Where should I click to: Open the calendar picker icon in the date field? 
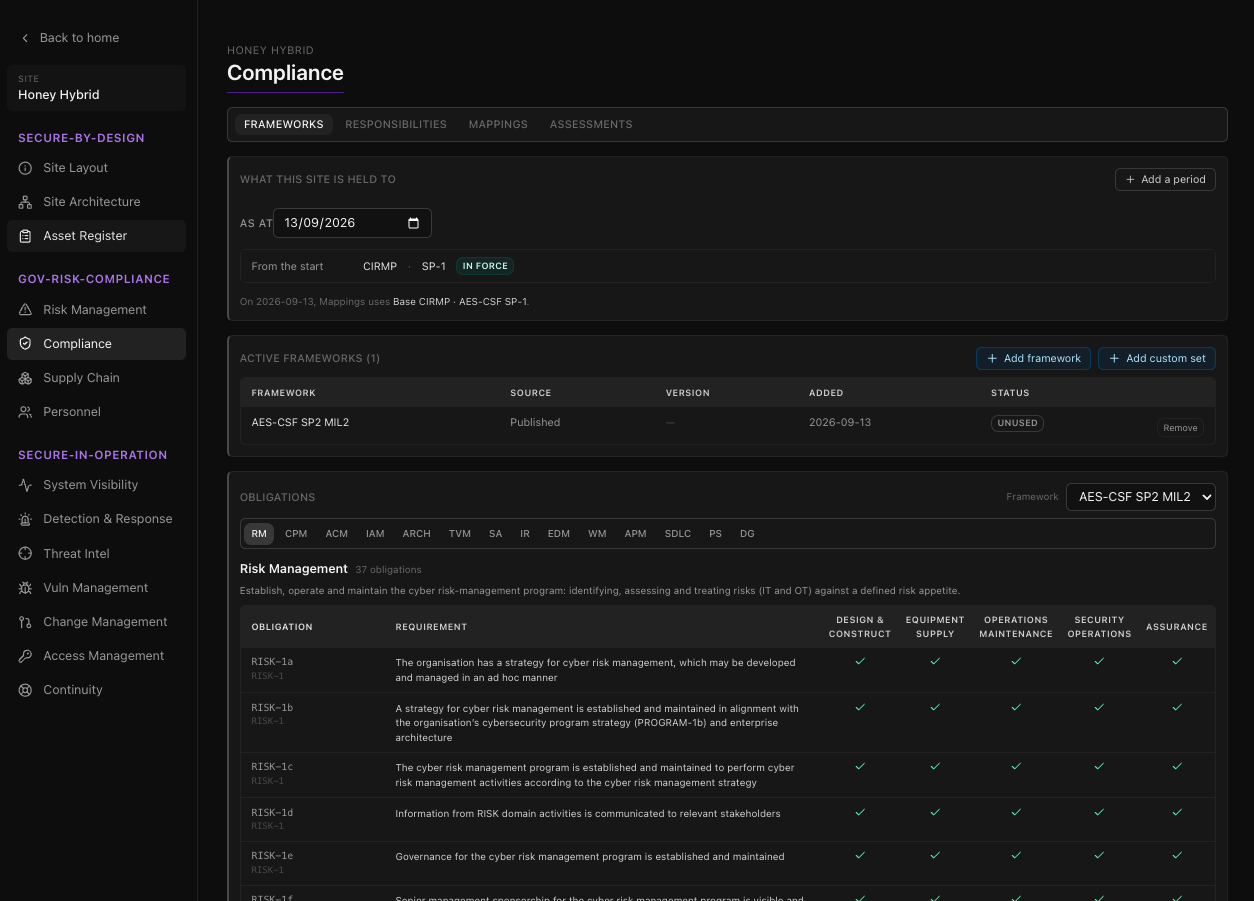[x=414, y=223]
